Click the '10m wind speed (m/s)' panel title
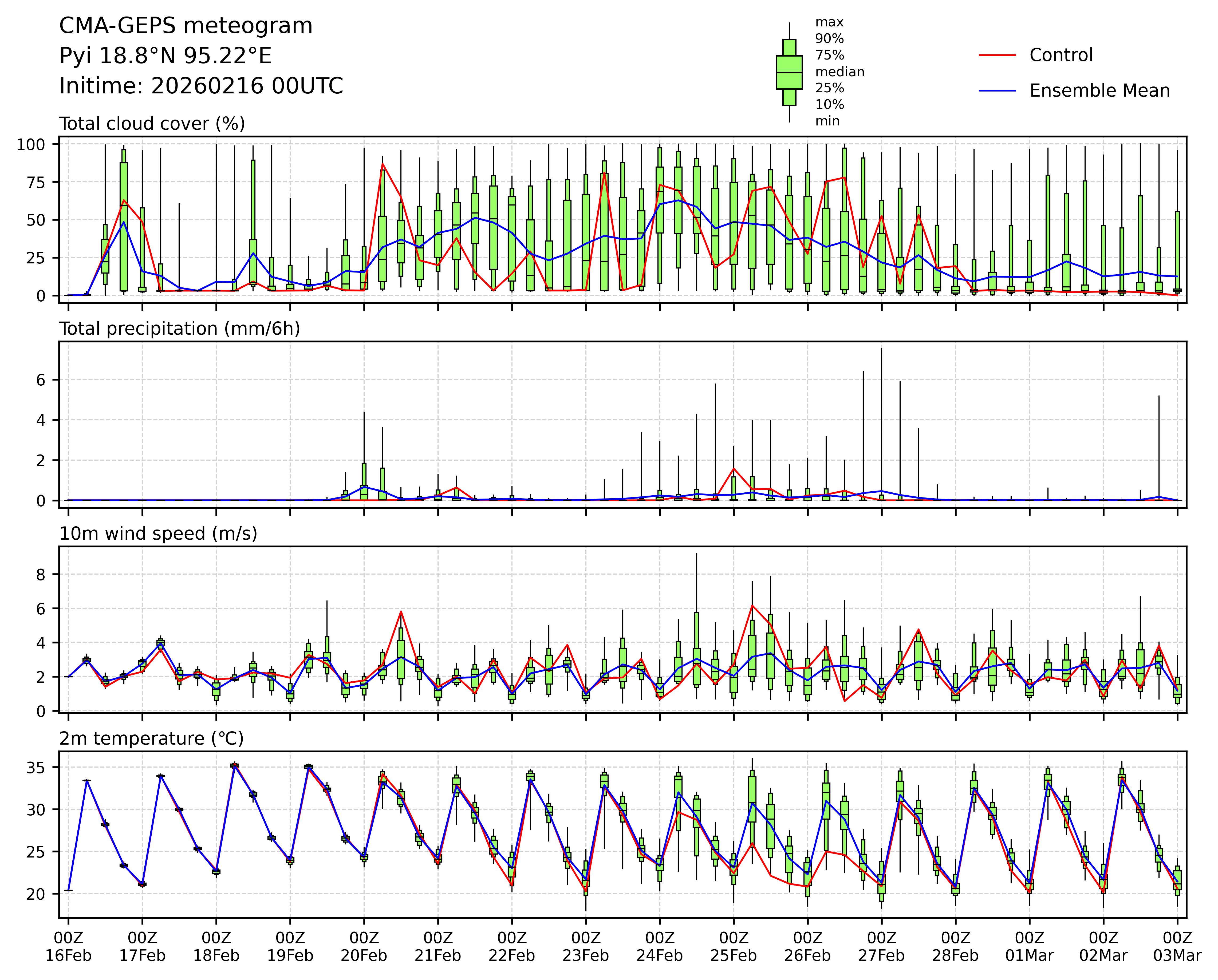 coord(158,534)
